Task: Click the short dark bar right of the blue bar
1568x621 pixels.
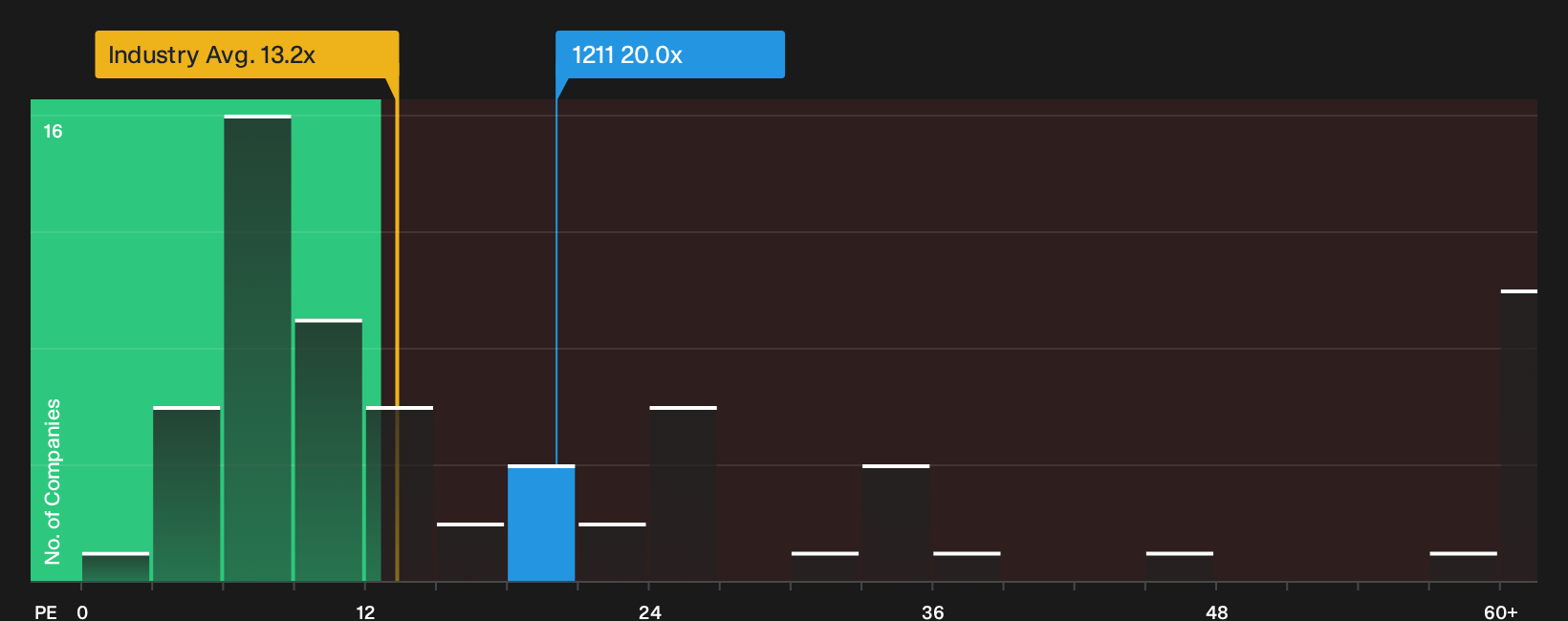Action: pos(612,552)
